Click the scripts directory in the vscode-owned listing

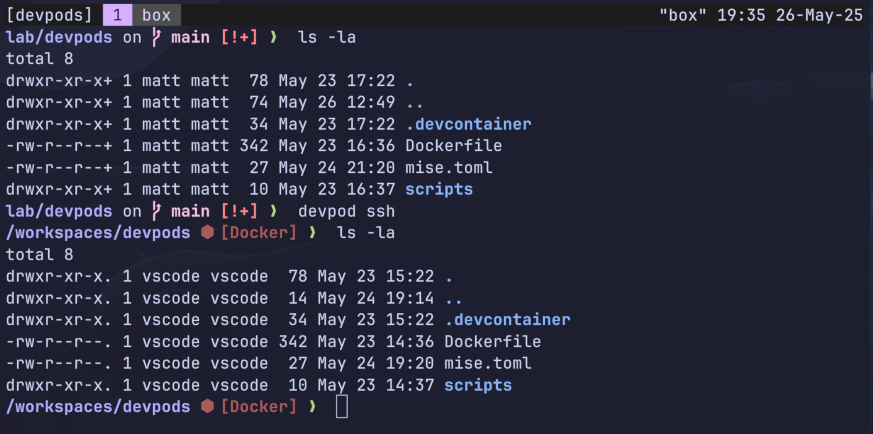tap(478, 385)
